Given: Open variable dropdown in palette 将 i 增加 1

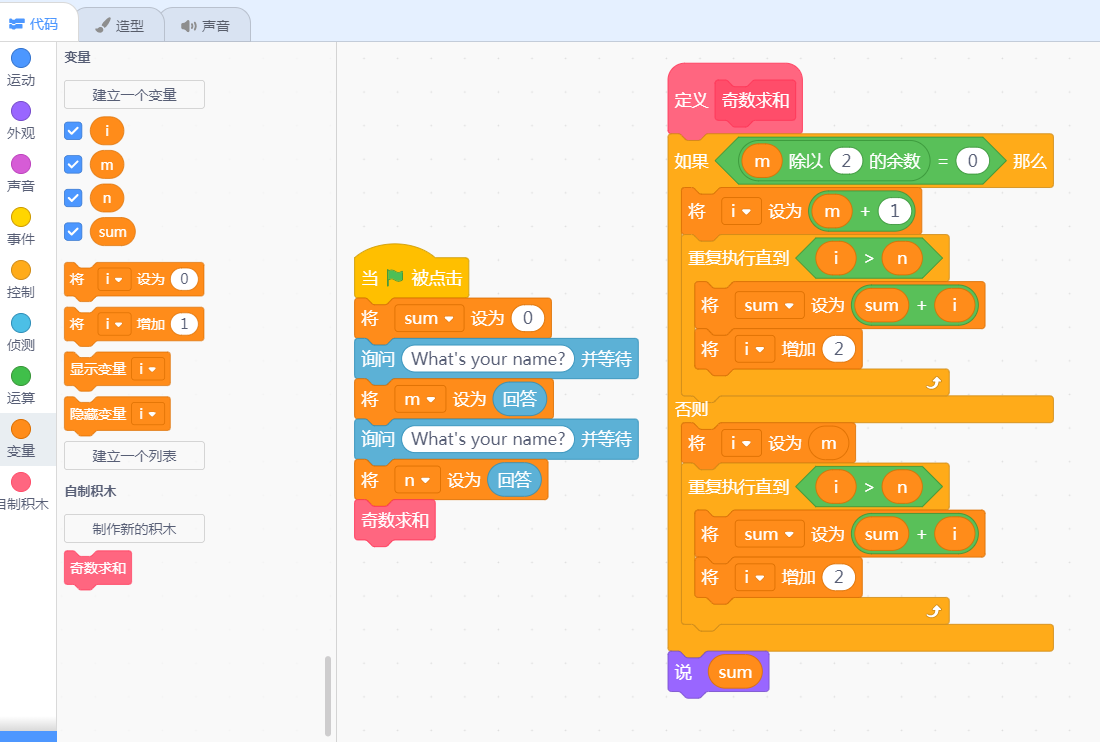Looking at the screenshot, I should (x=113, y=324).
